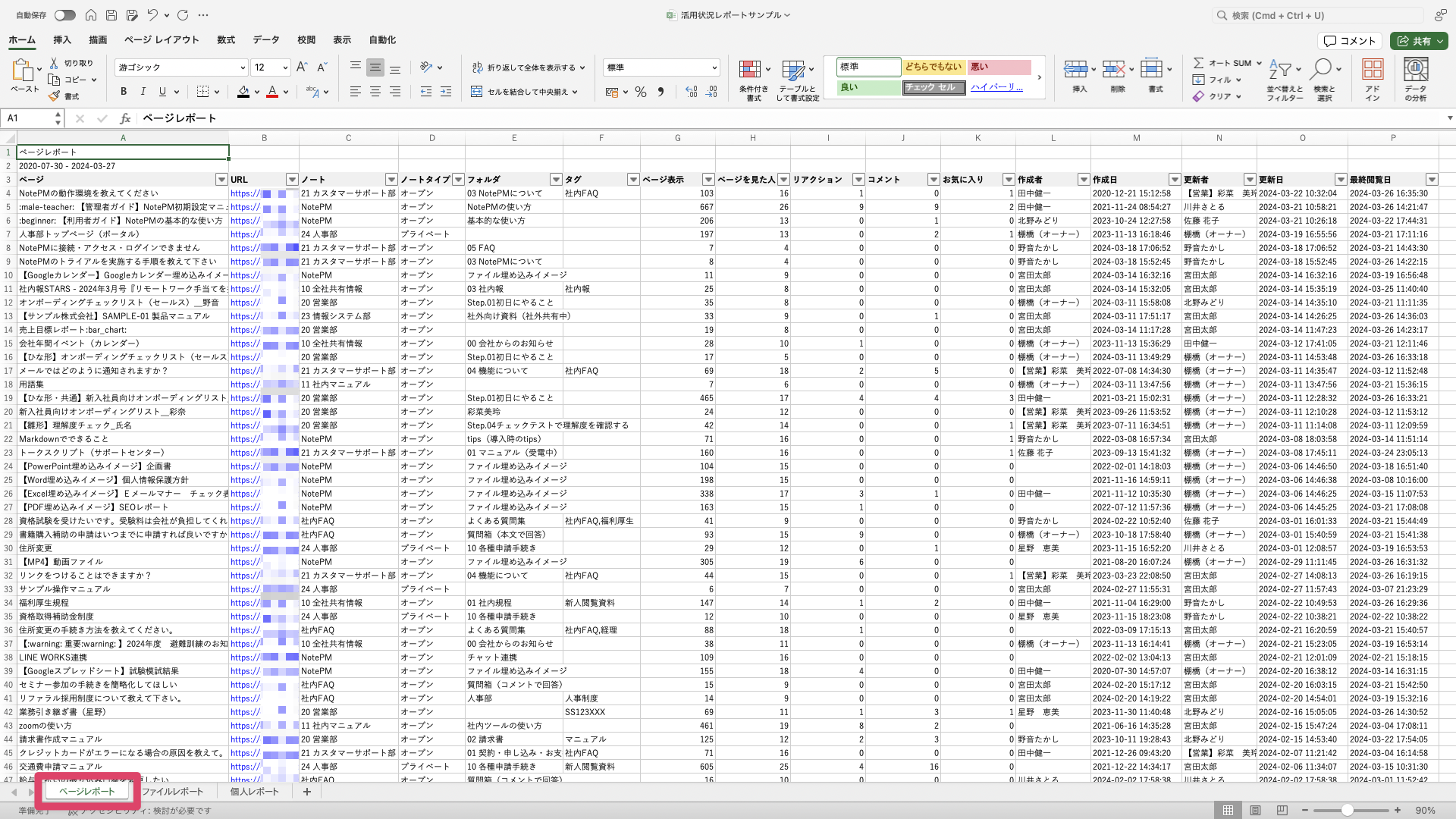This screenshot has width=1456, height=819.
Task: Click the Comma style icon
Action: click(x=661, y=92)
